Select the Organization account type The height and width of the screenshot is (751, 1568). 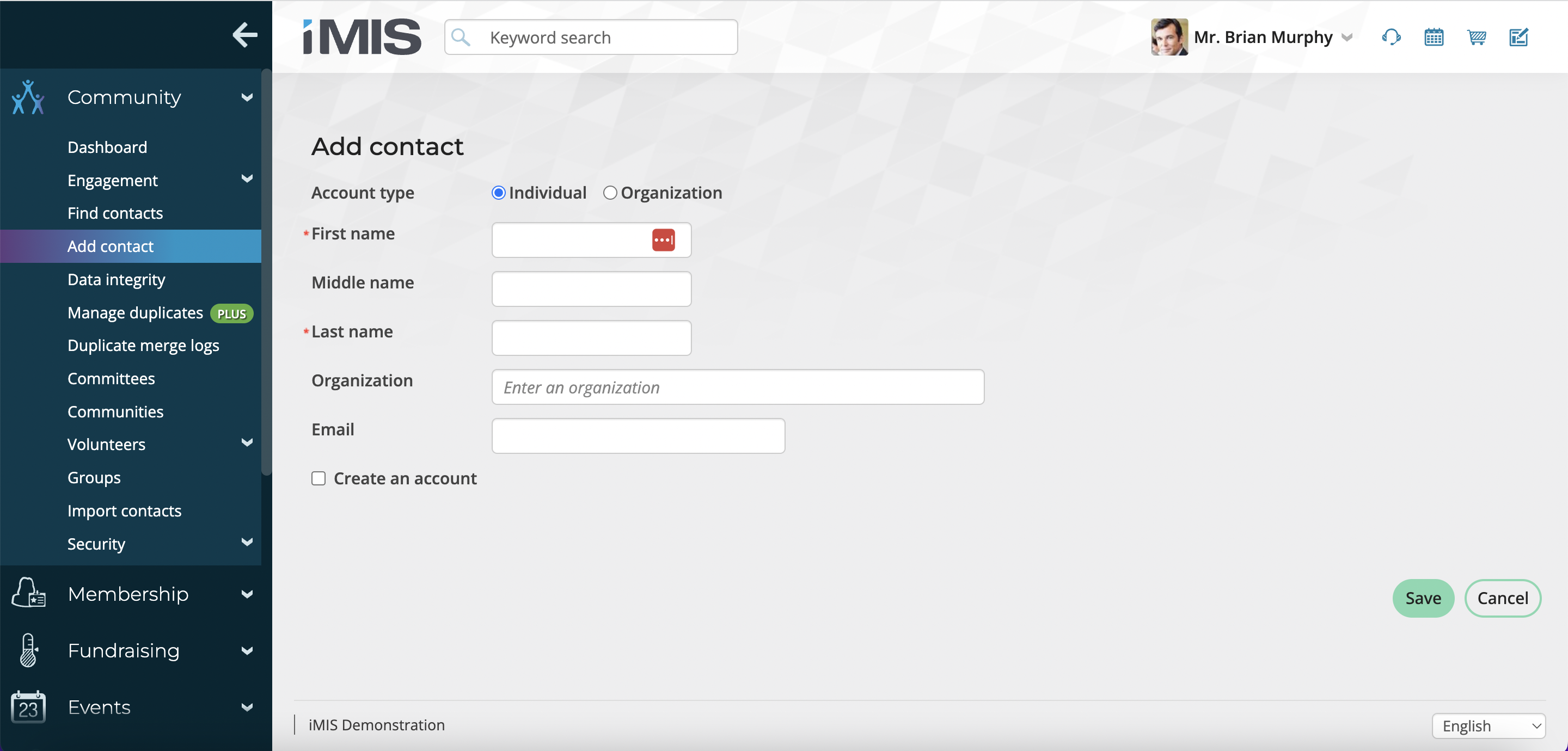610,193
